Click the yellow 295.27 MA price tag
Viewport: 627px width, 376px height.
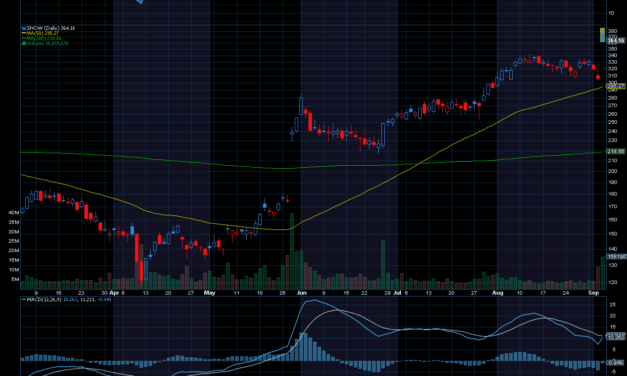point(616,86)
